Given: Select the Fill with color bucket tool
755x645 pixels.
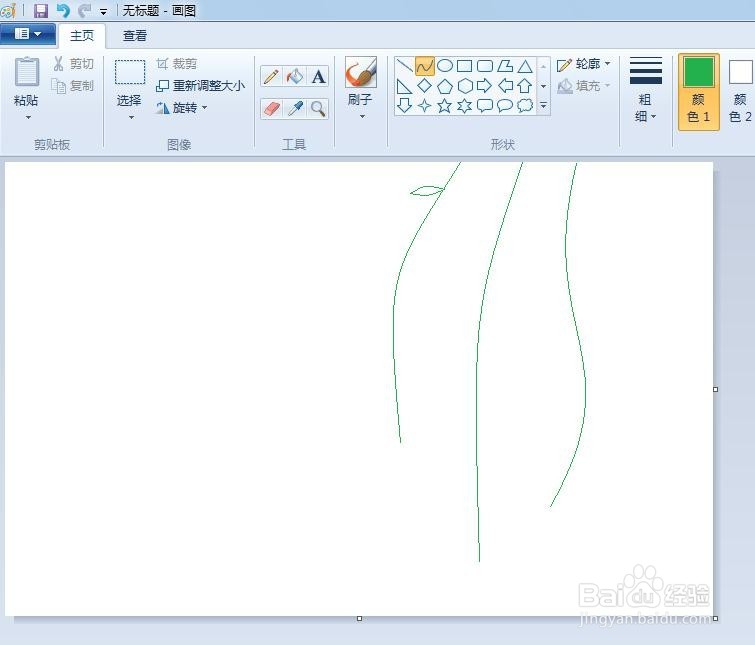Looking at the screenshot, I should point(295,76).
